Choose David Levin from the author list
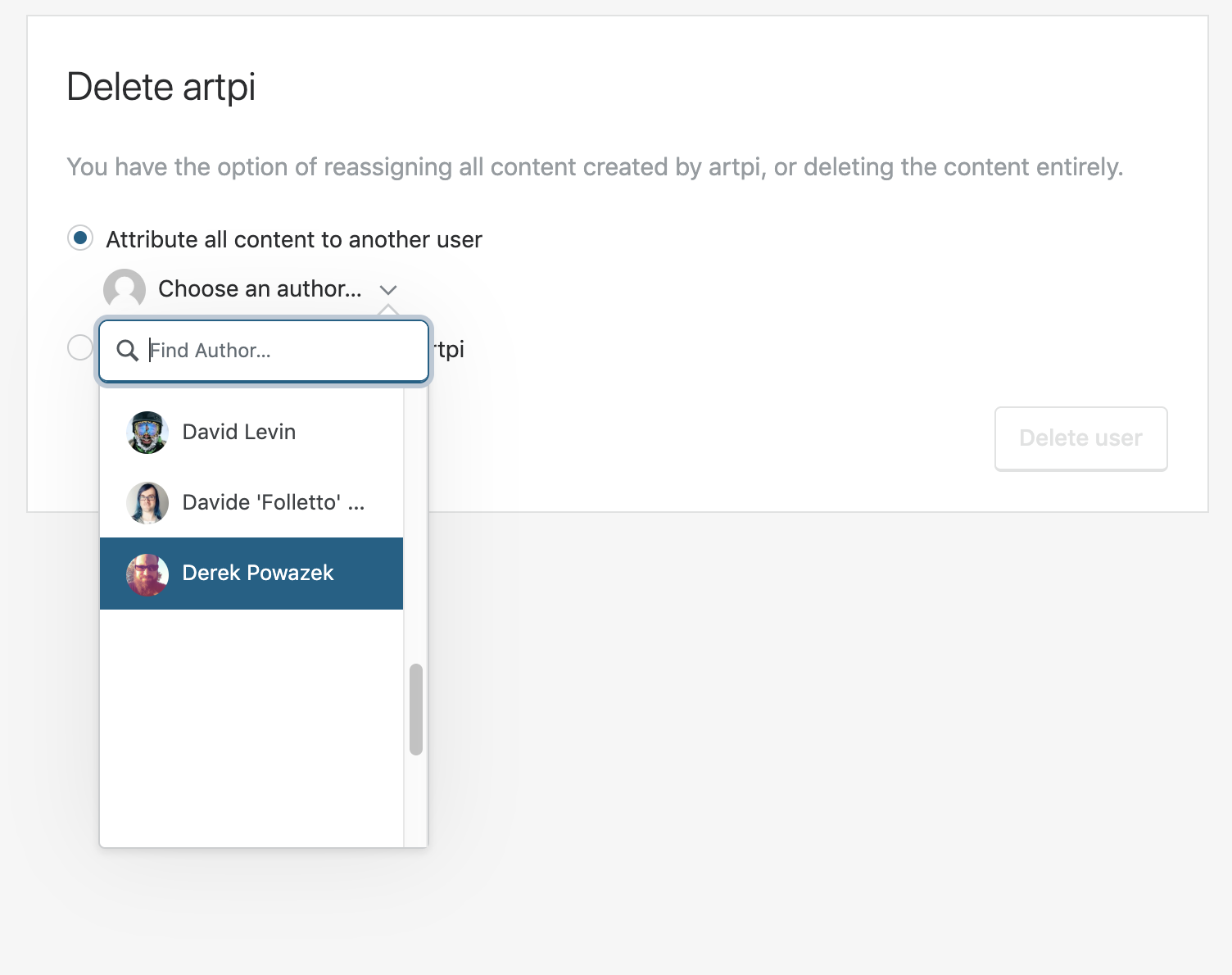1232x975 pixels. point(239,432)
